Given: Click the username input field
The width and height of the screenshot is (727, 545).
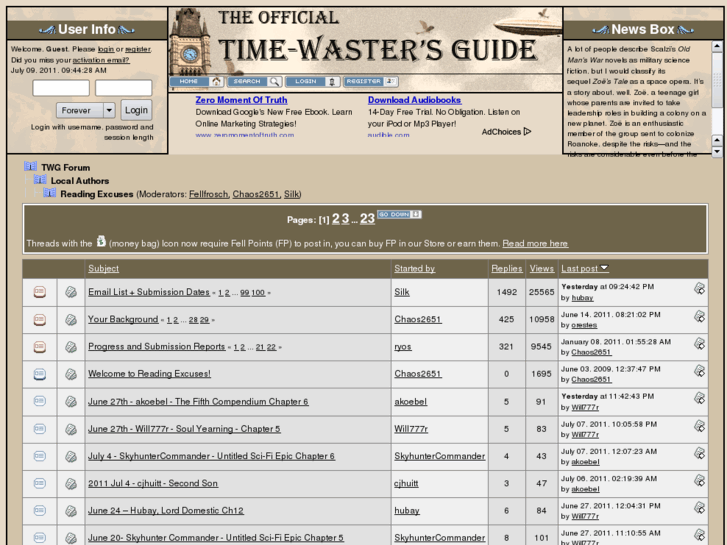Looking at the screenshot, I should (61, 89).
